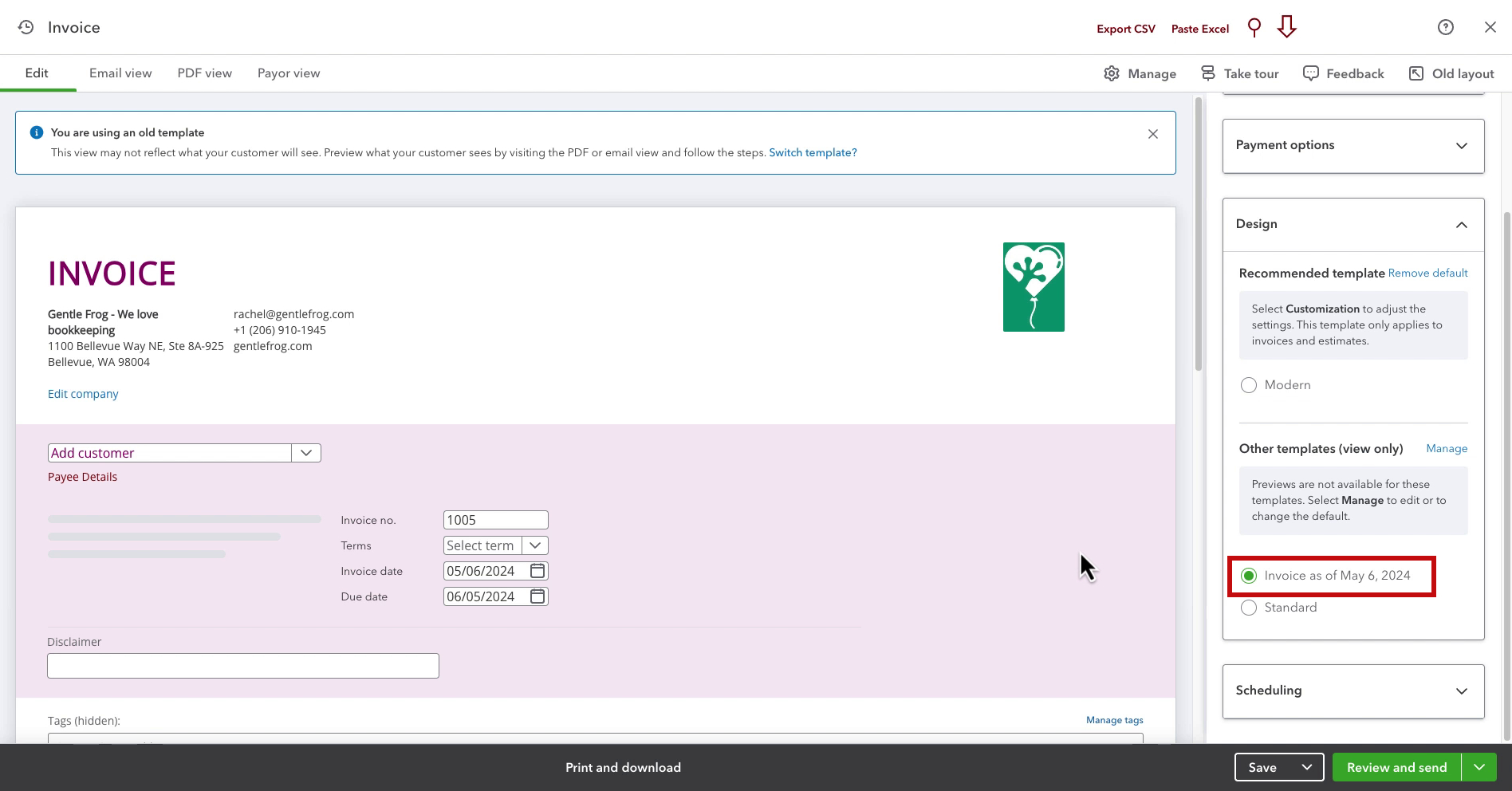
Task: Click the gentlefrog.com website text
Action: tap(273, 346)
